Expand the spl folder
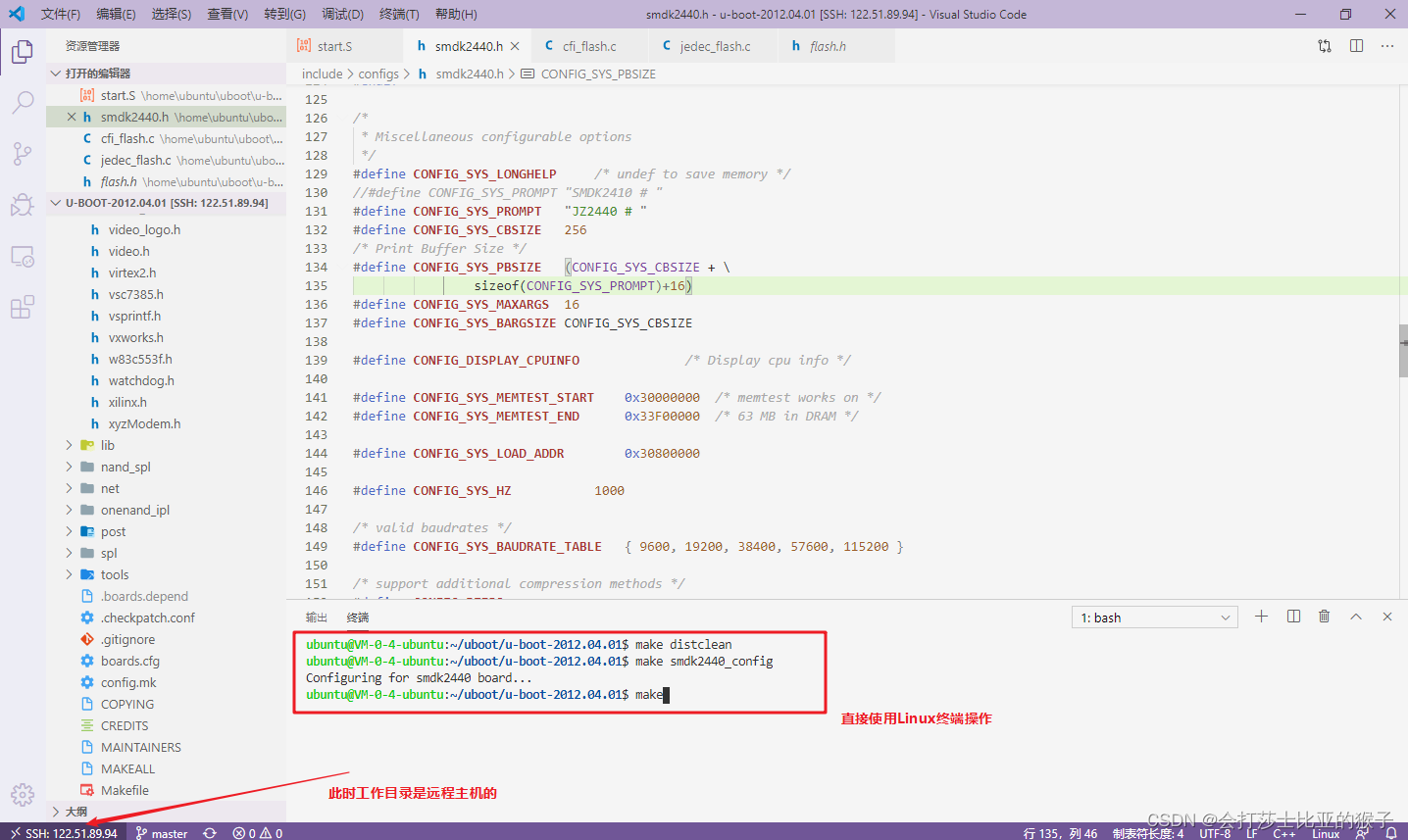 pos(70,553)
